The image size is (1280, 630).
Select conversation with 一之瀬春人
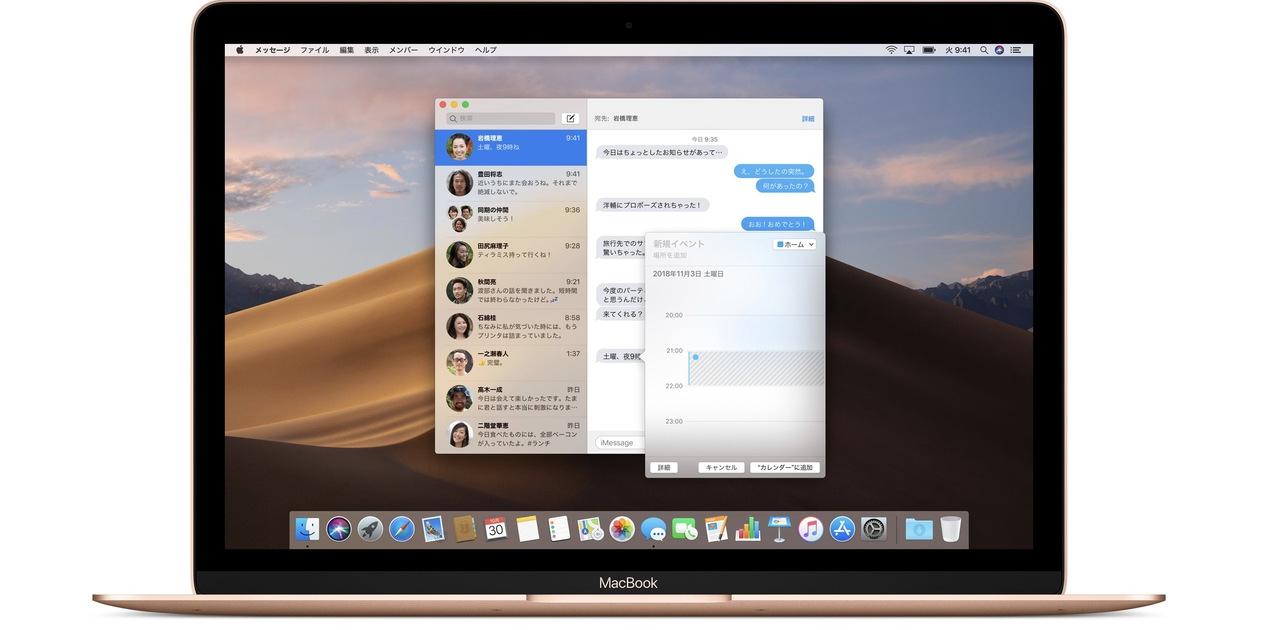511,363
